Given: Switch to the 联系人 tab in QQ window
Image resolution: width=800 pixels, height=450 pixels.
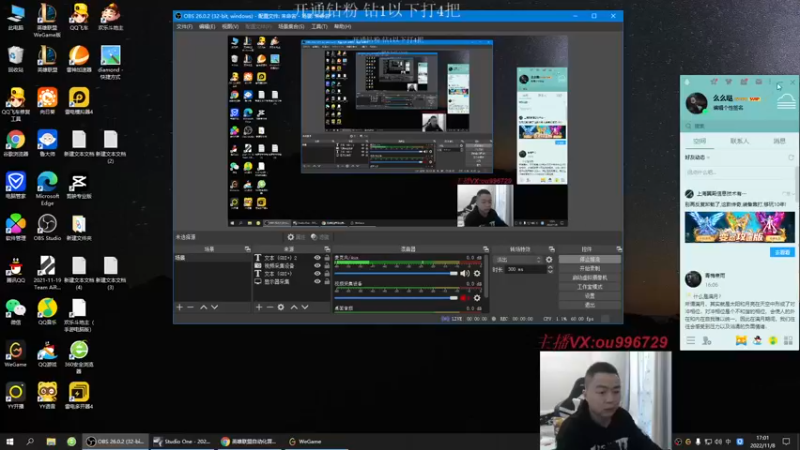Looking at the screenshot, I should [739, 141].
